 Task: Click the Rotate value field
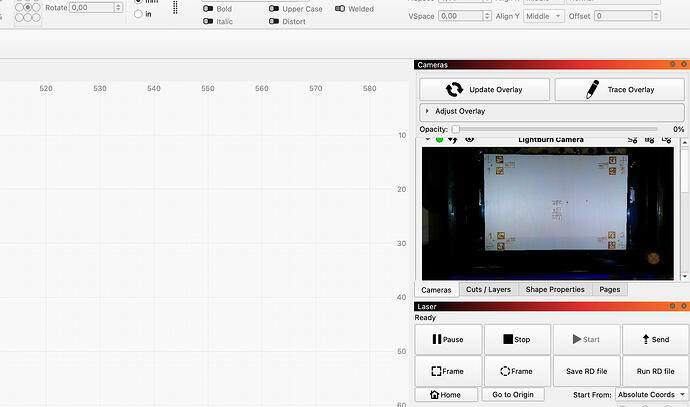[x=92, y=7]
